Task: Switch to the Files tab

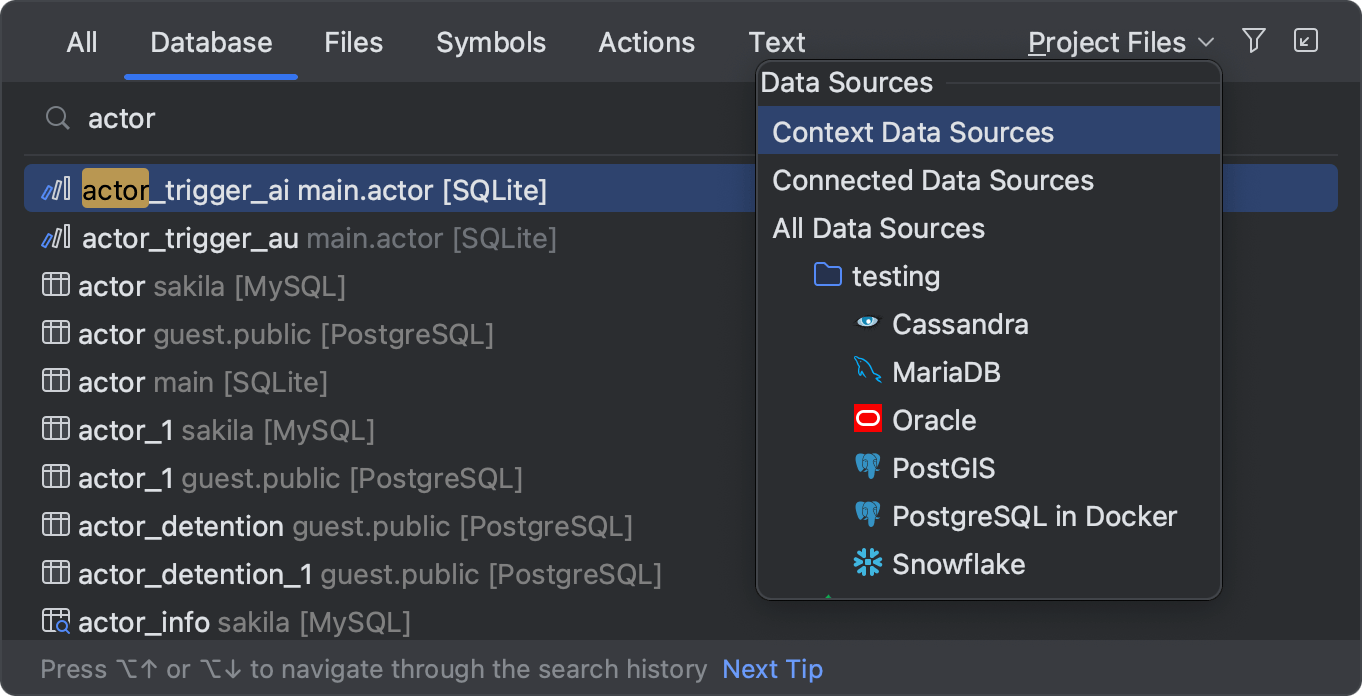Action: 353,42
